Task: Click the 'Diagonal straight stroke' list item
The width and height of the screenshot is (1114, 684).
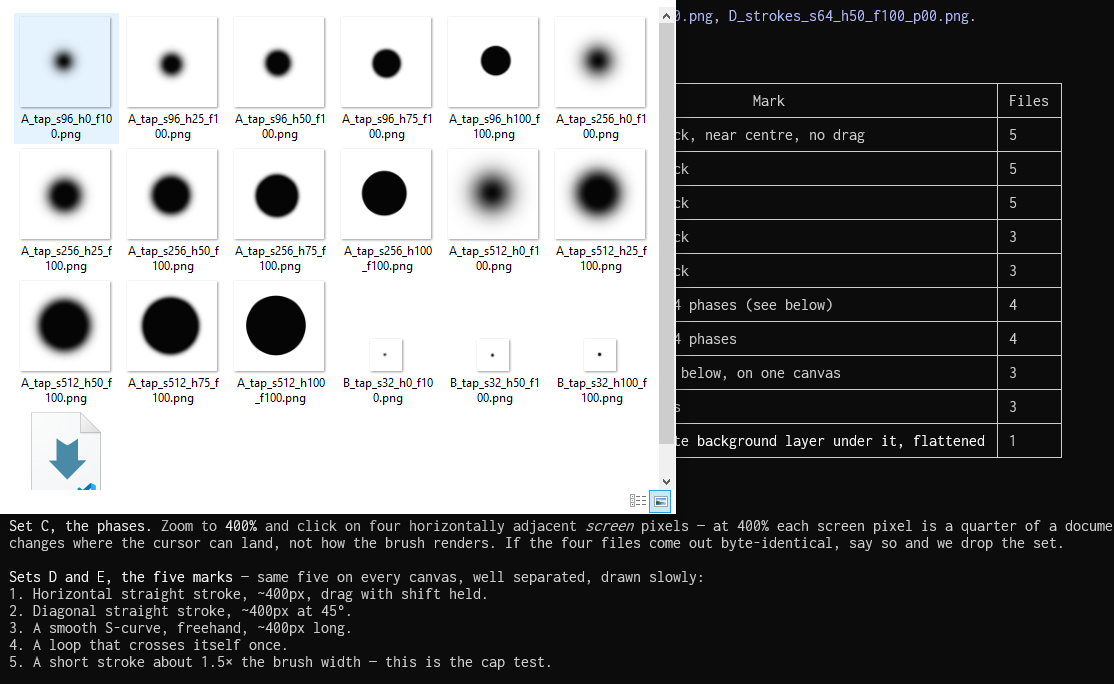Action: click(180, 612)
